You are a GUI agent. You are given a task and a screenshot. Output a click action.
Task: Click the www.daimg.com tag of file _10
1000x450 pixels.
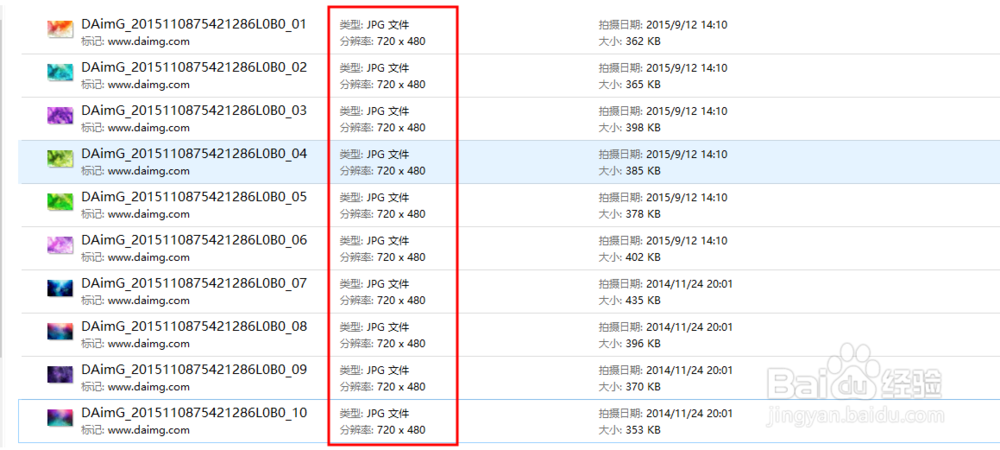[148, 431]
